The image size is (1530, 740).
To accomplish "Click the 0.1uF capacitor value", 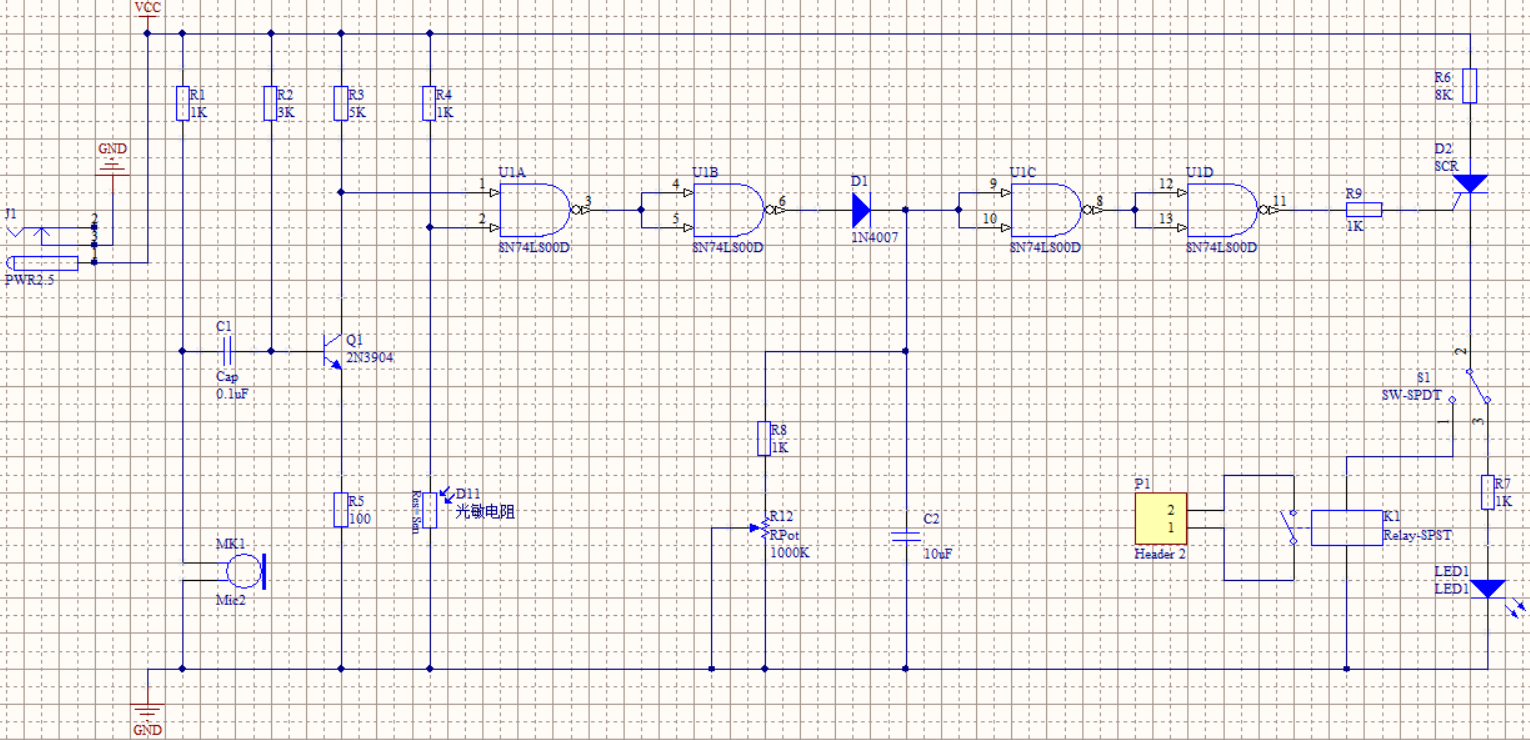I will (232, 394).
